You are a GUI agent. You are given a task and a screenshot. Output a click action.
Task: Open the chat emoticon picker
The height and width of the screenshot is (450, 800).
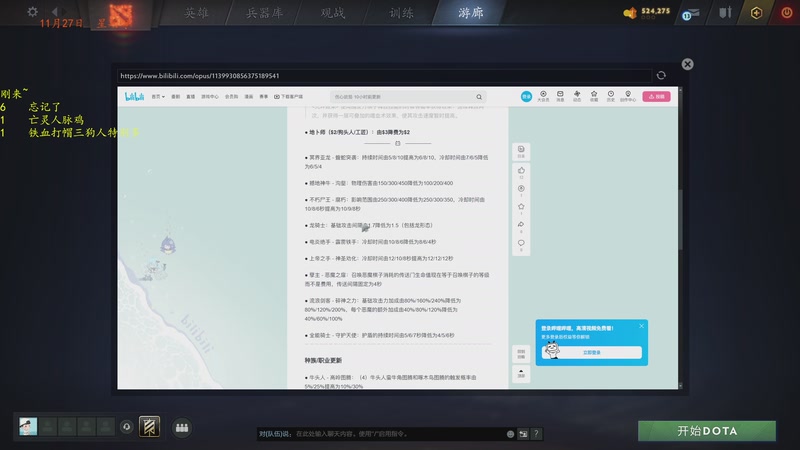(x=510, y=434)
